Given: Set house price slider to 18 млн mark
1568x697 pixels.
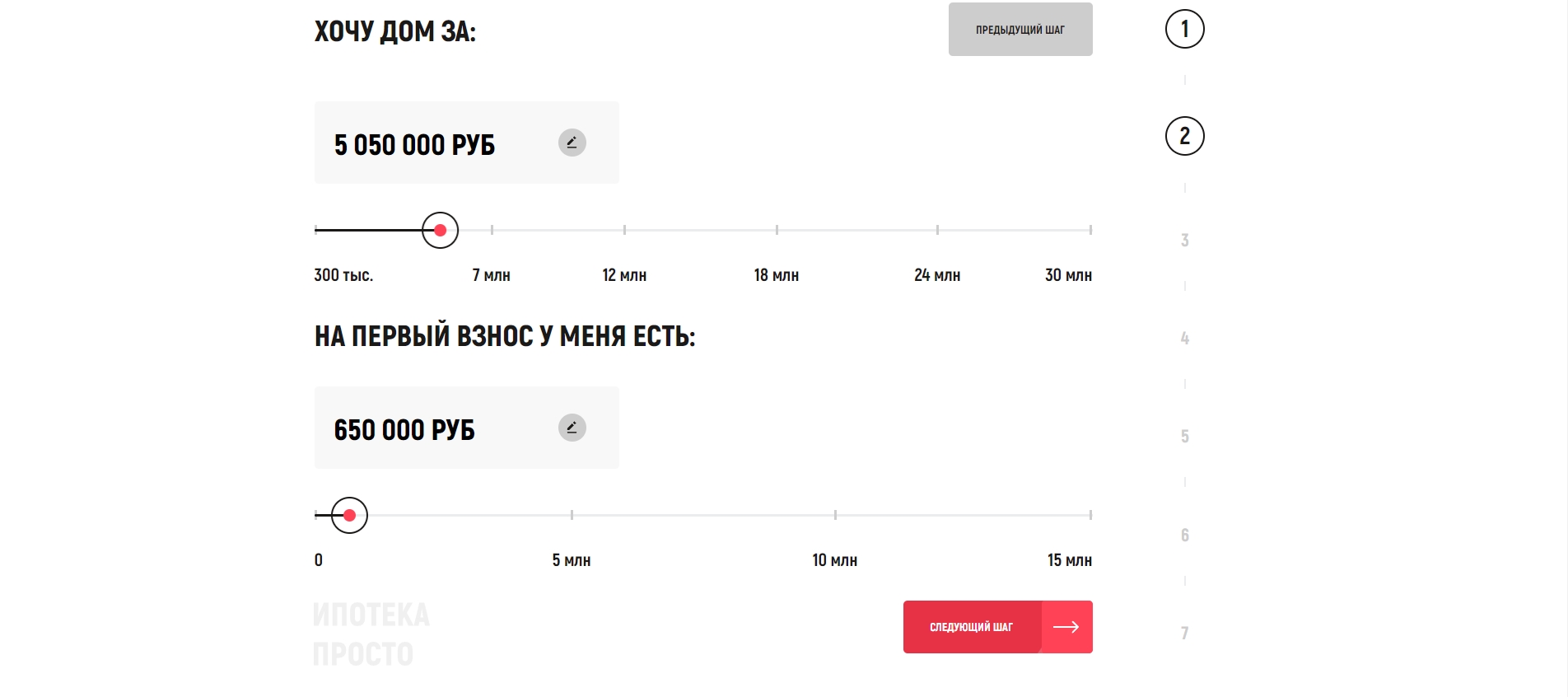Looking at the screenshot, I should tap(777, 230).
